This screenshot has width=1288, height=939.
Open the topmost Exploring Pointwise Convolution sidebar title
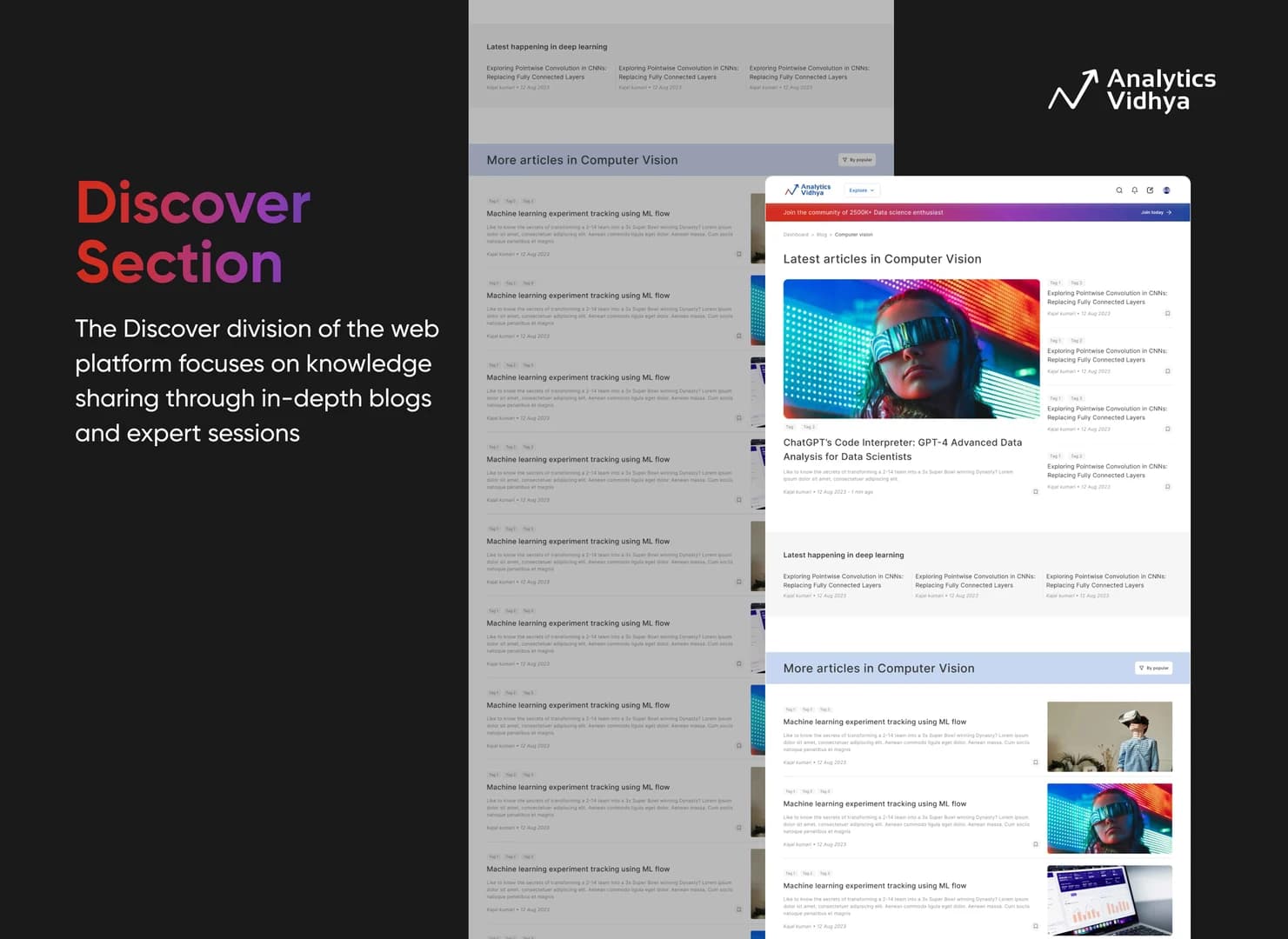point(1107,297)
